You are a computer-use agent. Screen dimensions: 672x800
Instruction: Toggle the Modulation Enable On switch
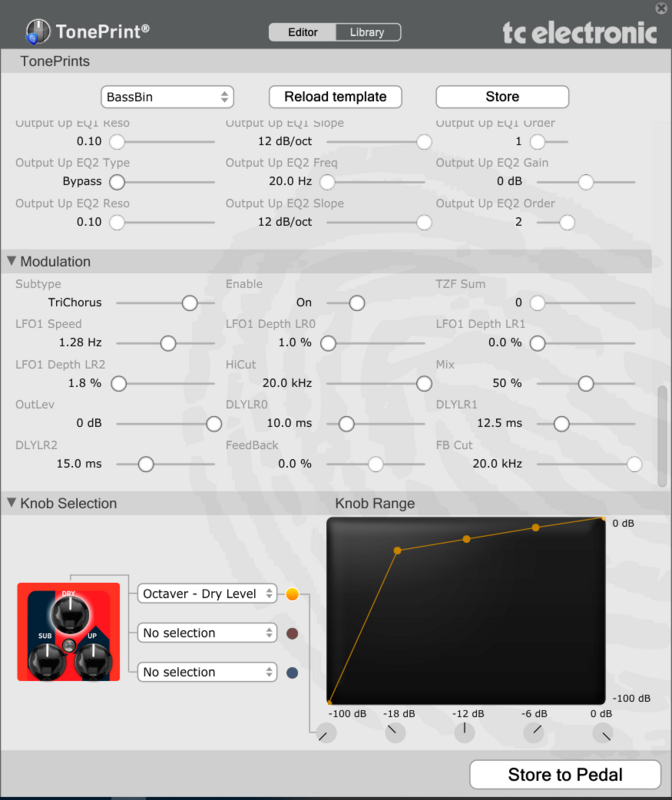[357, 303]
